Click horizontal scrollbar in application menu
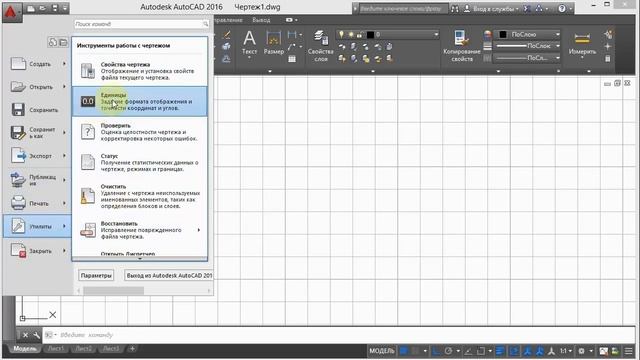Screen dimensions: 640x360 tap(113, 291)
